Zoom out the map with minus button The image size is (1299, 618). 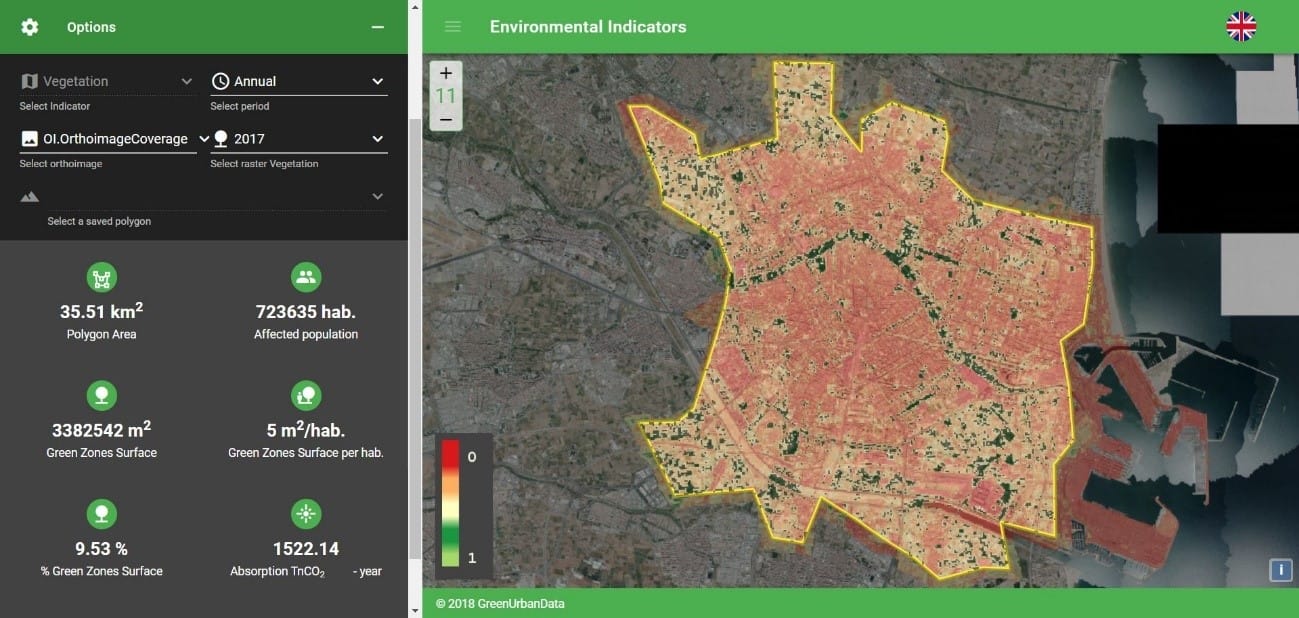[446, 119]
